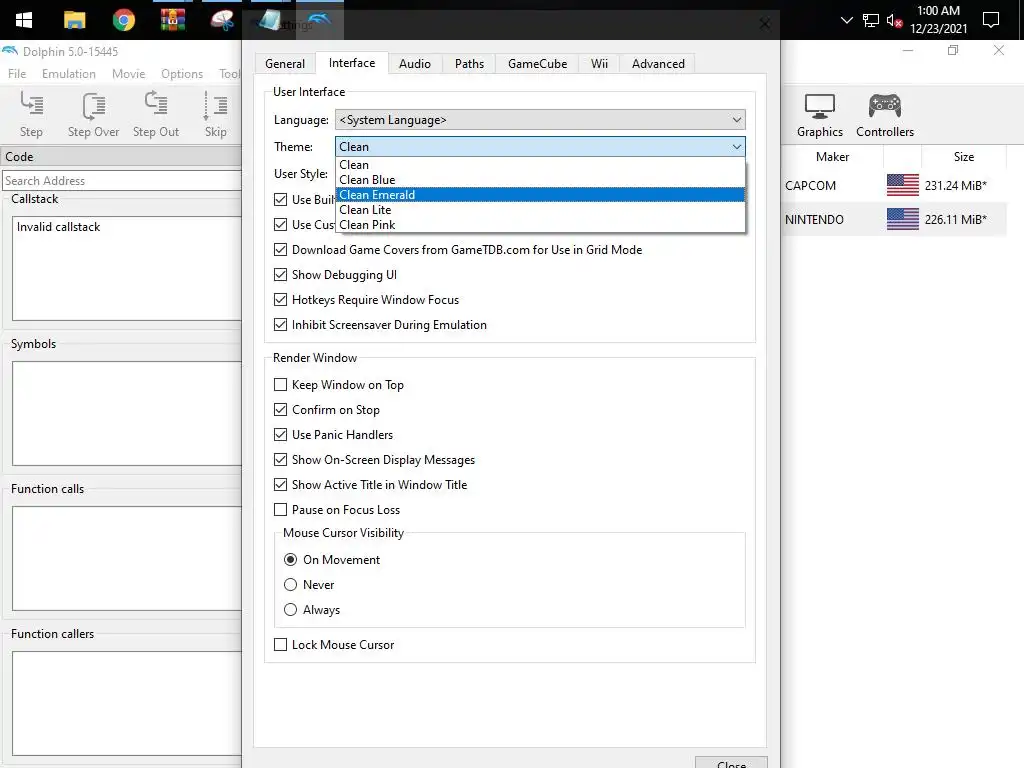1024x768 pixels.
Task: Enable Lock Mouse Cursor checkbox
Action: 280,645
